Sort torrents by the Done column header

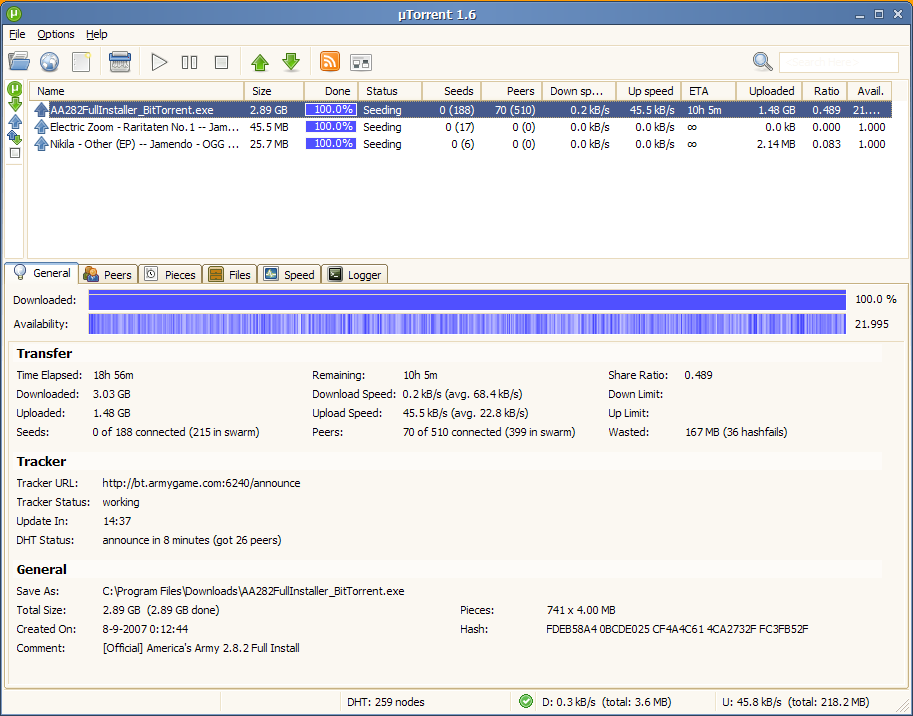point(331,91)
